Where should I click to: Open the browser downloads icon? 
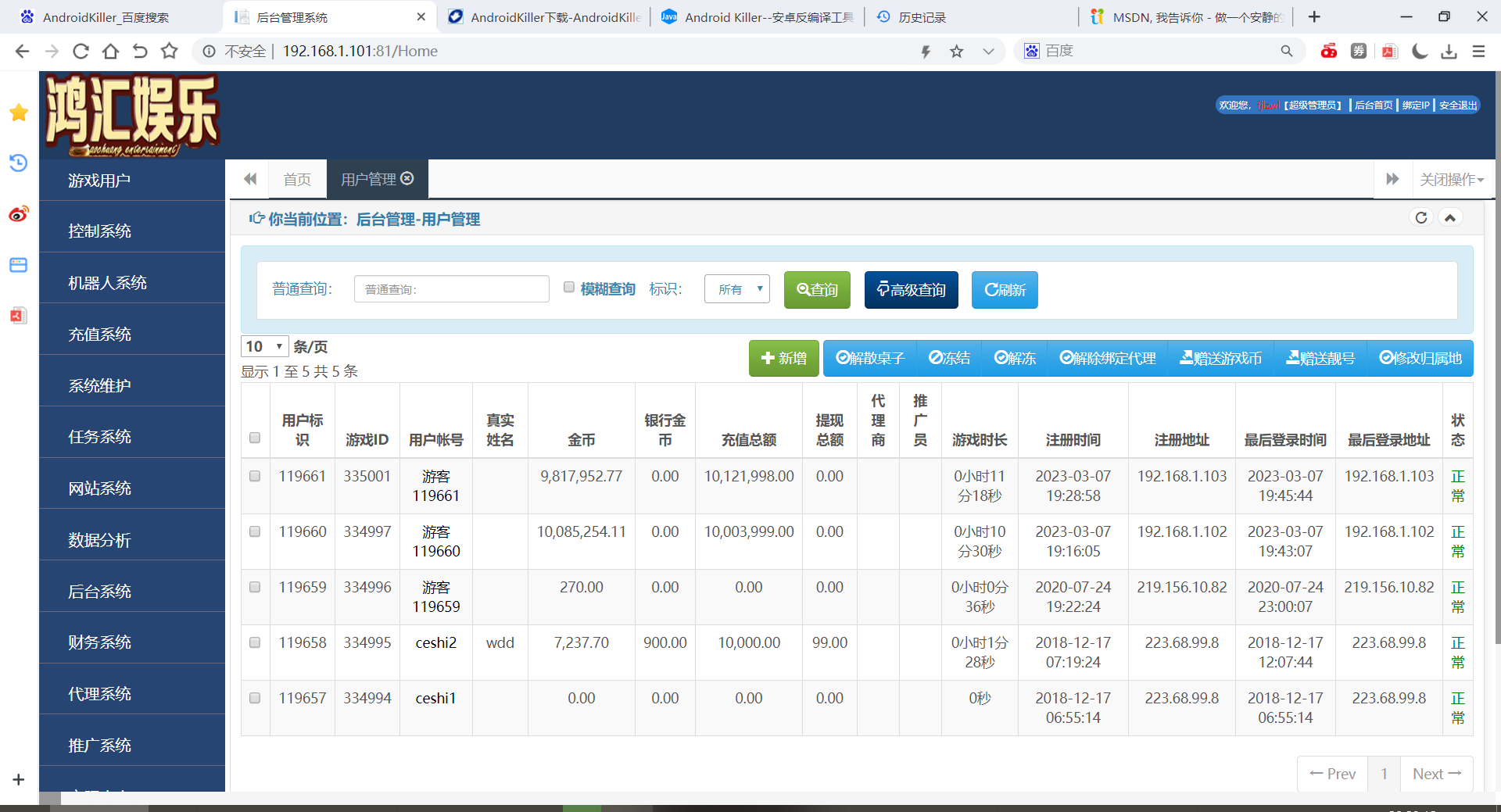(1449, 52)
